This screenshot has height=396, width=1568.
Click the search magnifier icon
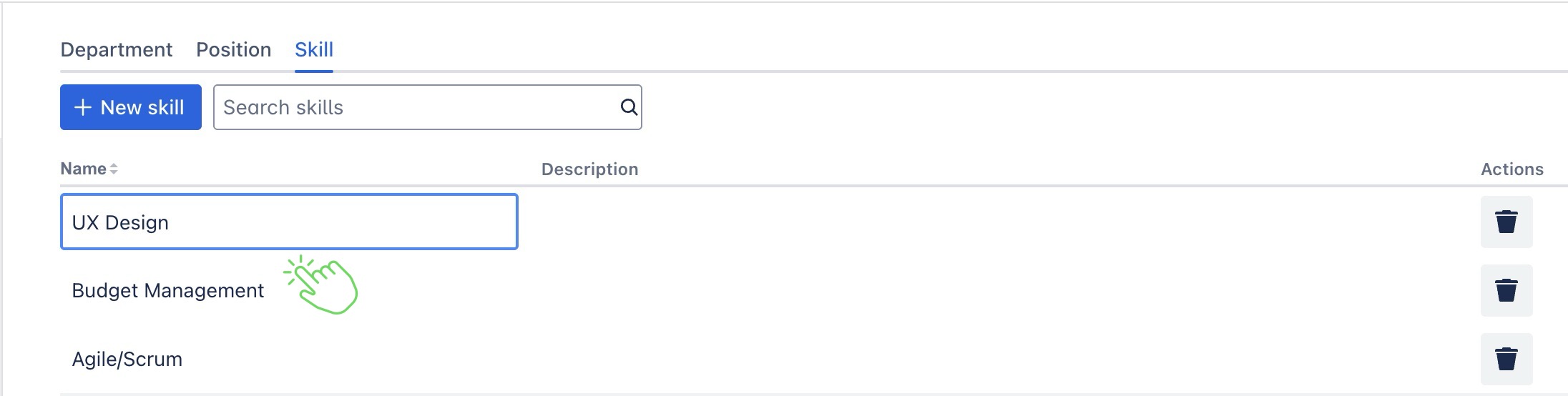629,107
